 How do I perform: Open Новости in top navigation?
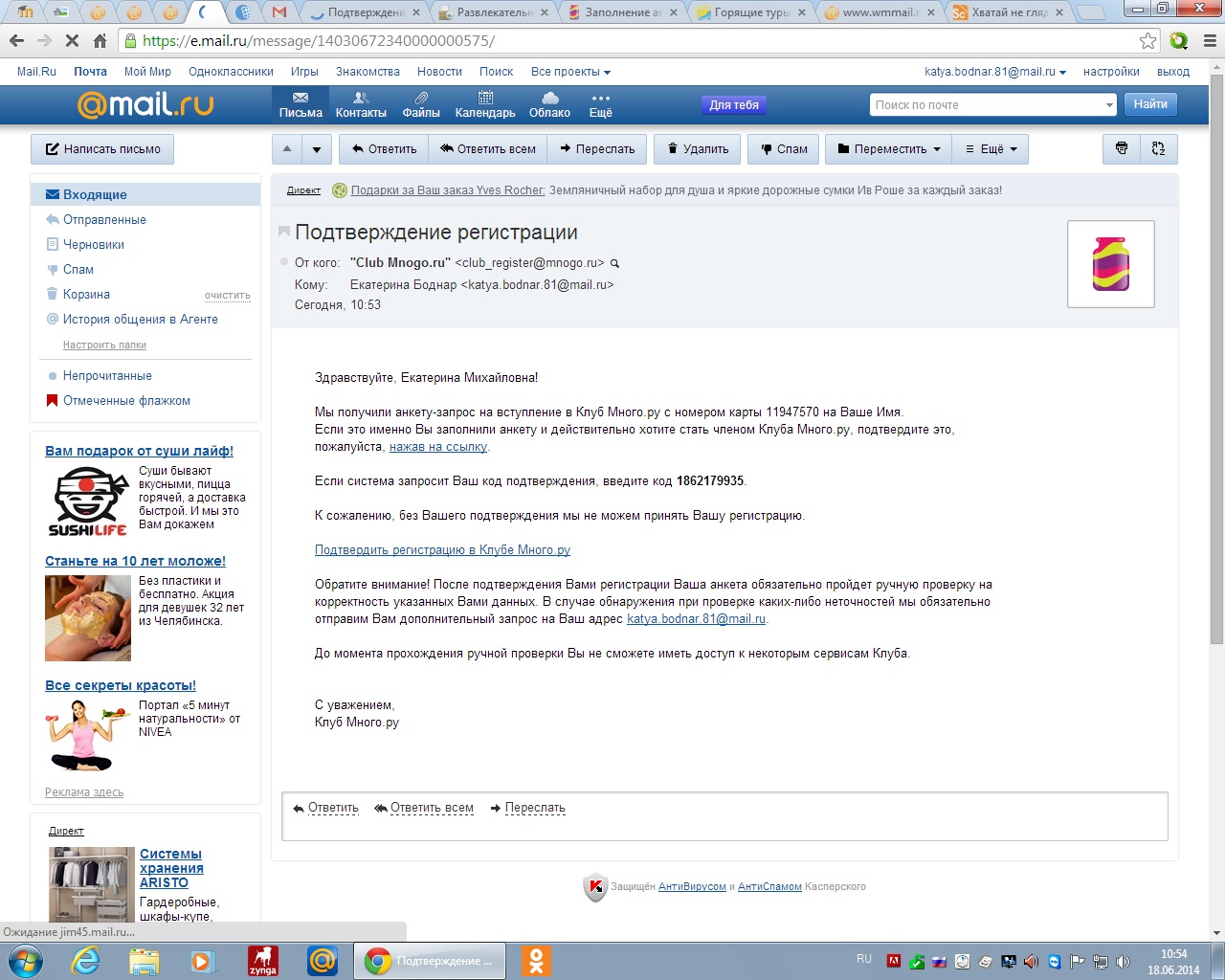pyautogui.click(x=439, y=72)
